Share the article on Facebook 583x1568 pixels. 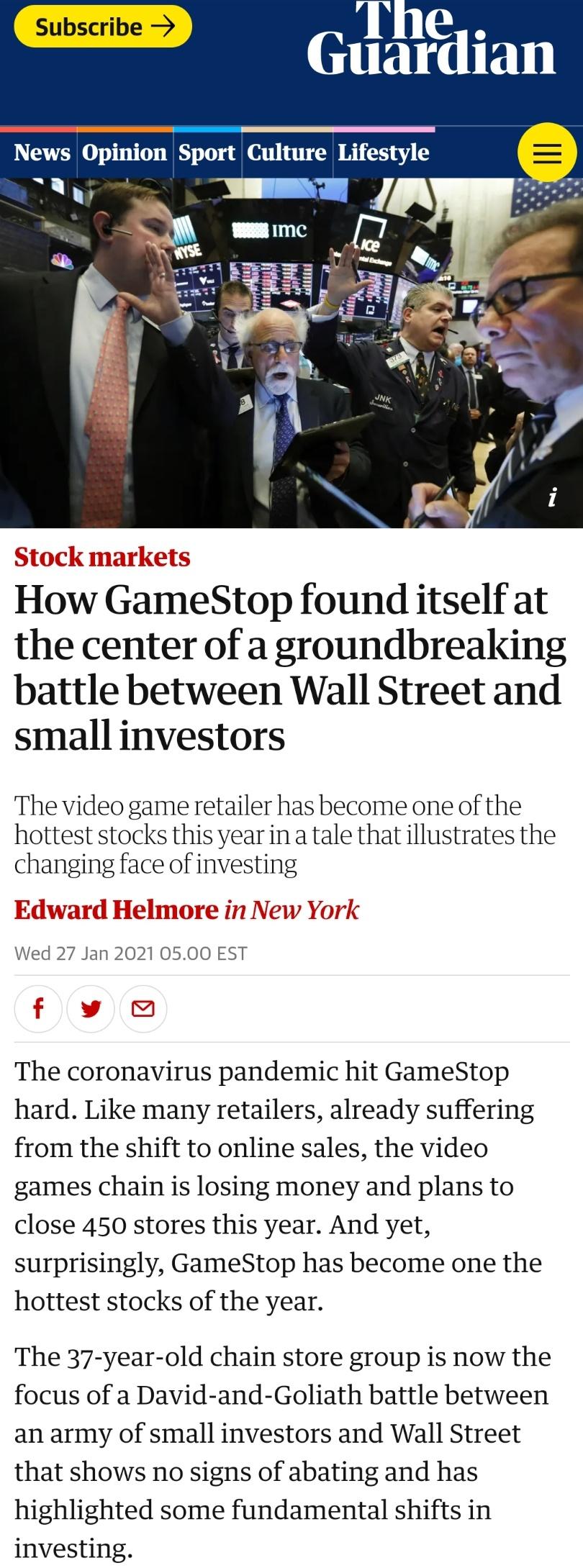[37, 1009]
